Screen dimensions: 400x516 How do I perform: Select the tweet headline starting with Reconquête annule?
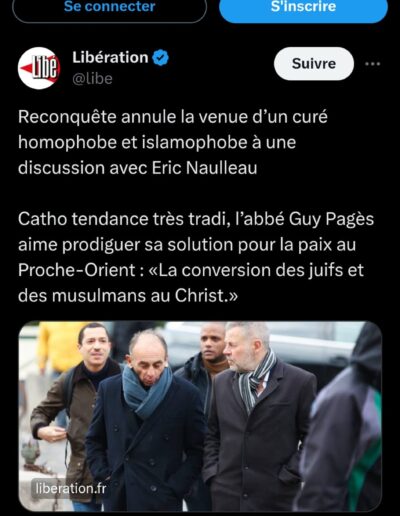click(173, 142)
